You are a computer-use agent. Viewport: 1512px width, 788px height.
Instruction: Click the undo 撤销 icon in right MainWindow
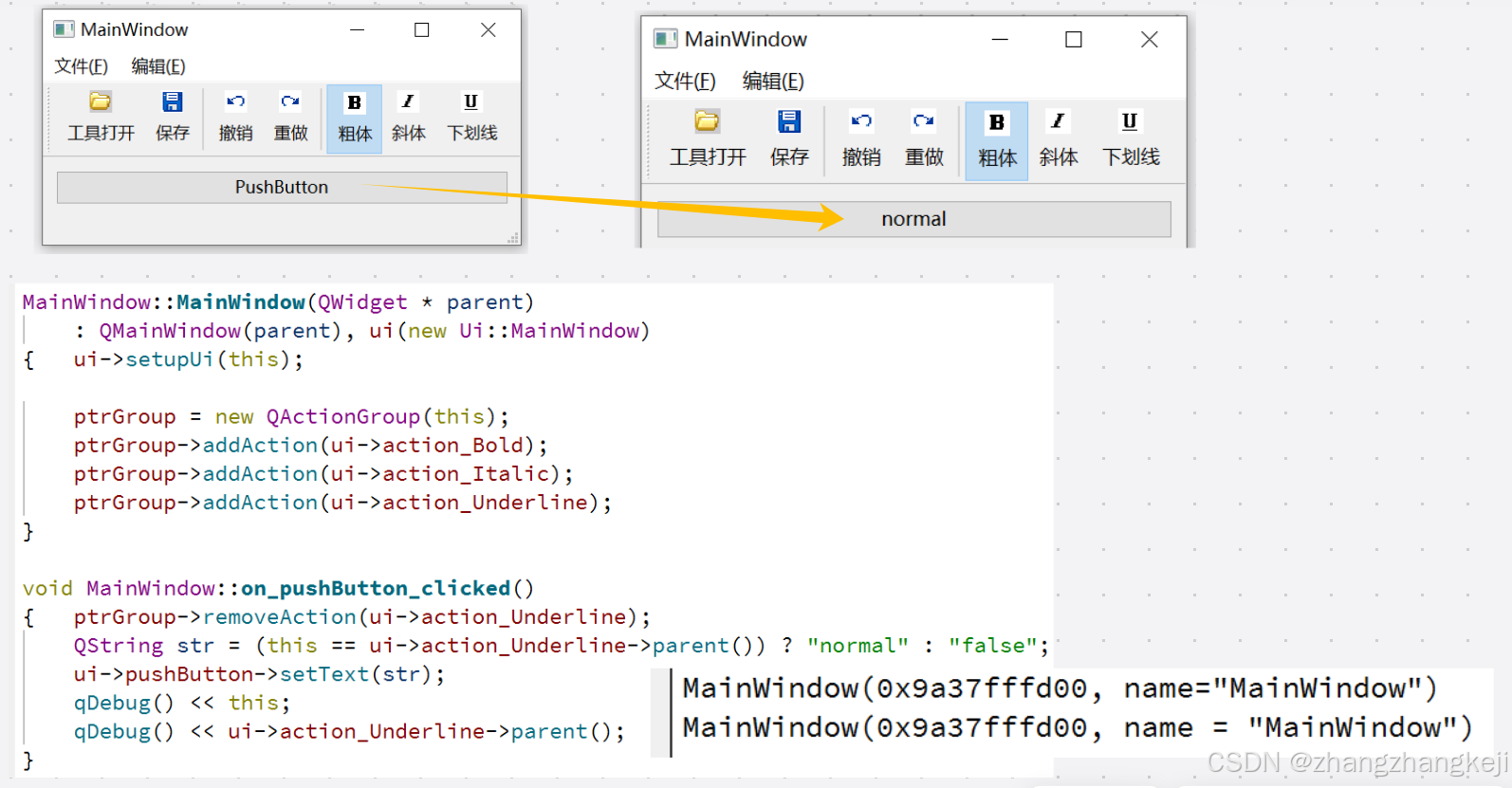[861, 121]
